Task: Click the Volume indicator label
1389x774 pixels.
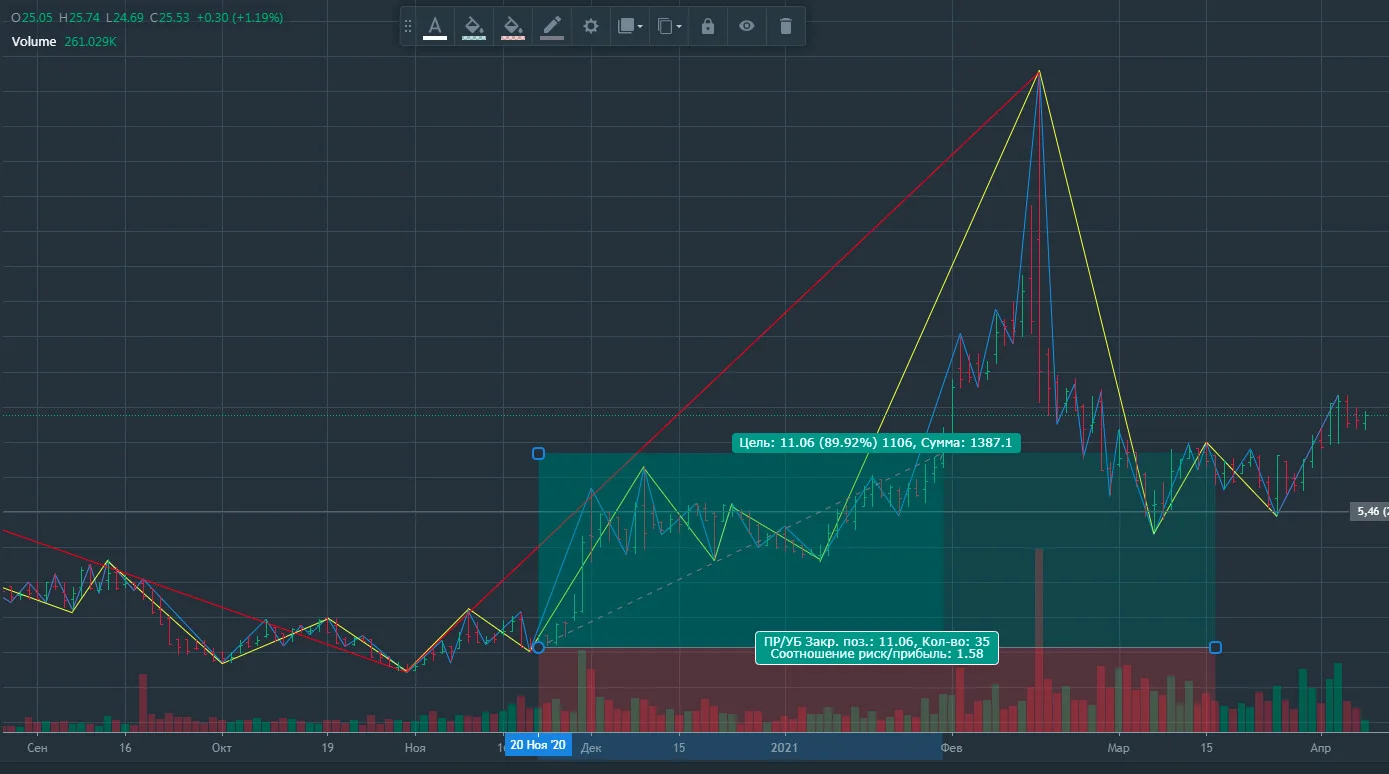Action: click(34, 42)
